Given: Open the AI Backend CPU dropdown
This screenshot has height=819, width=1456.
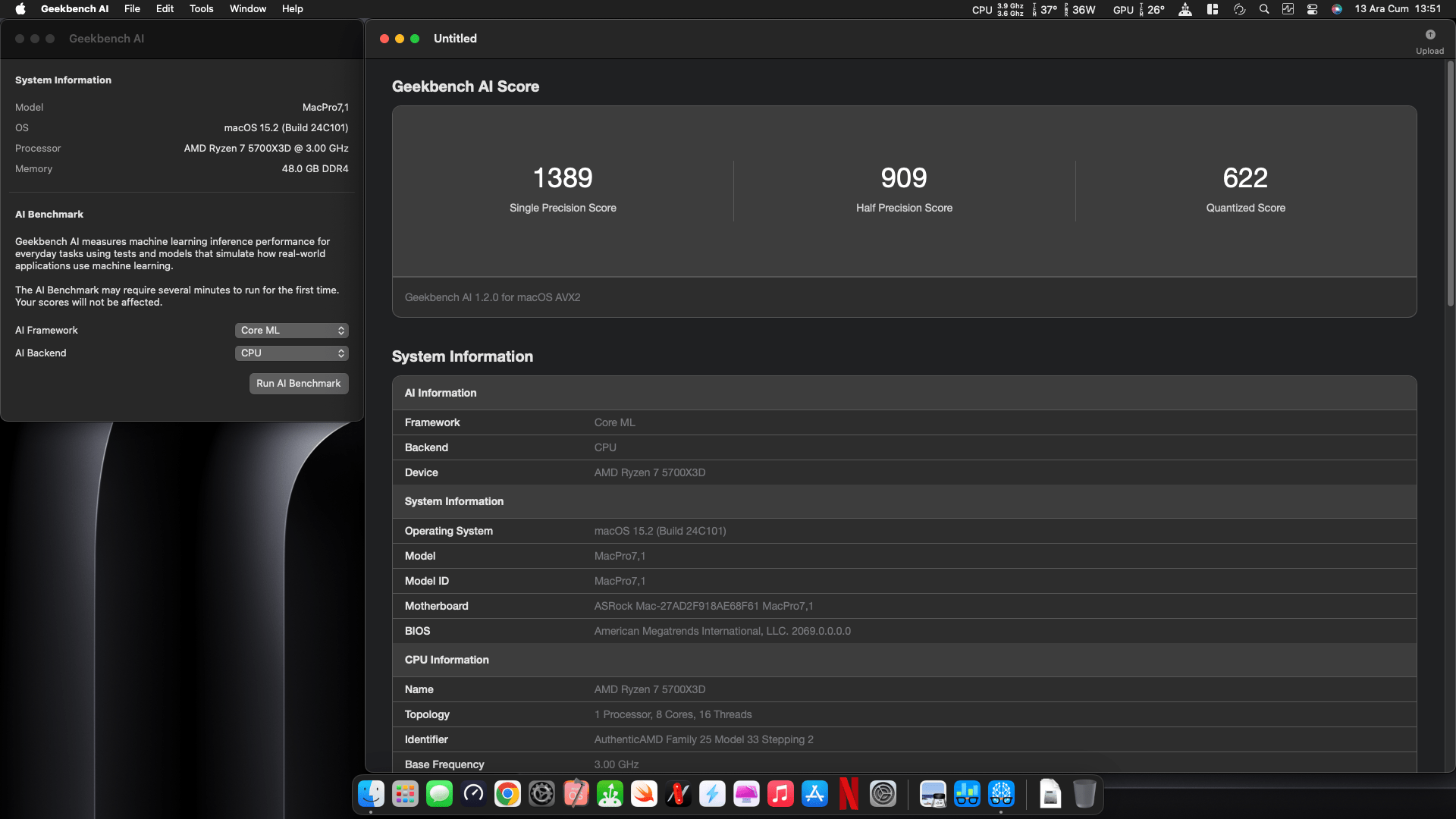Looking at the screenshot, I should (291, 353).
